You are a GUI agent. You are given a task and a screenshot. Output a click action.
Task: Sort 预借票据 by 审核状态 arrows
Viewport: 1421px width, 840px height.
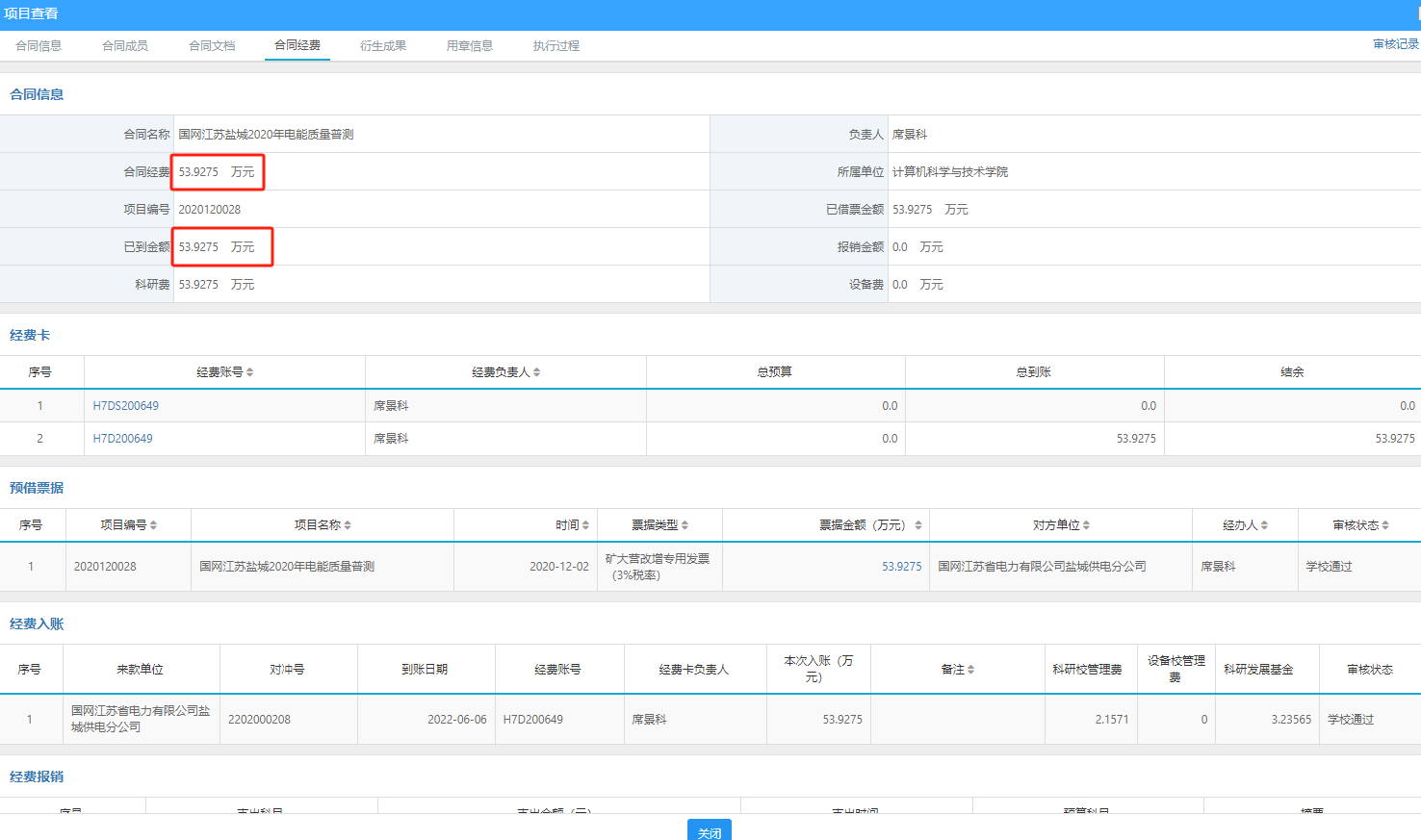click(x=1385, y=525)
